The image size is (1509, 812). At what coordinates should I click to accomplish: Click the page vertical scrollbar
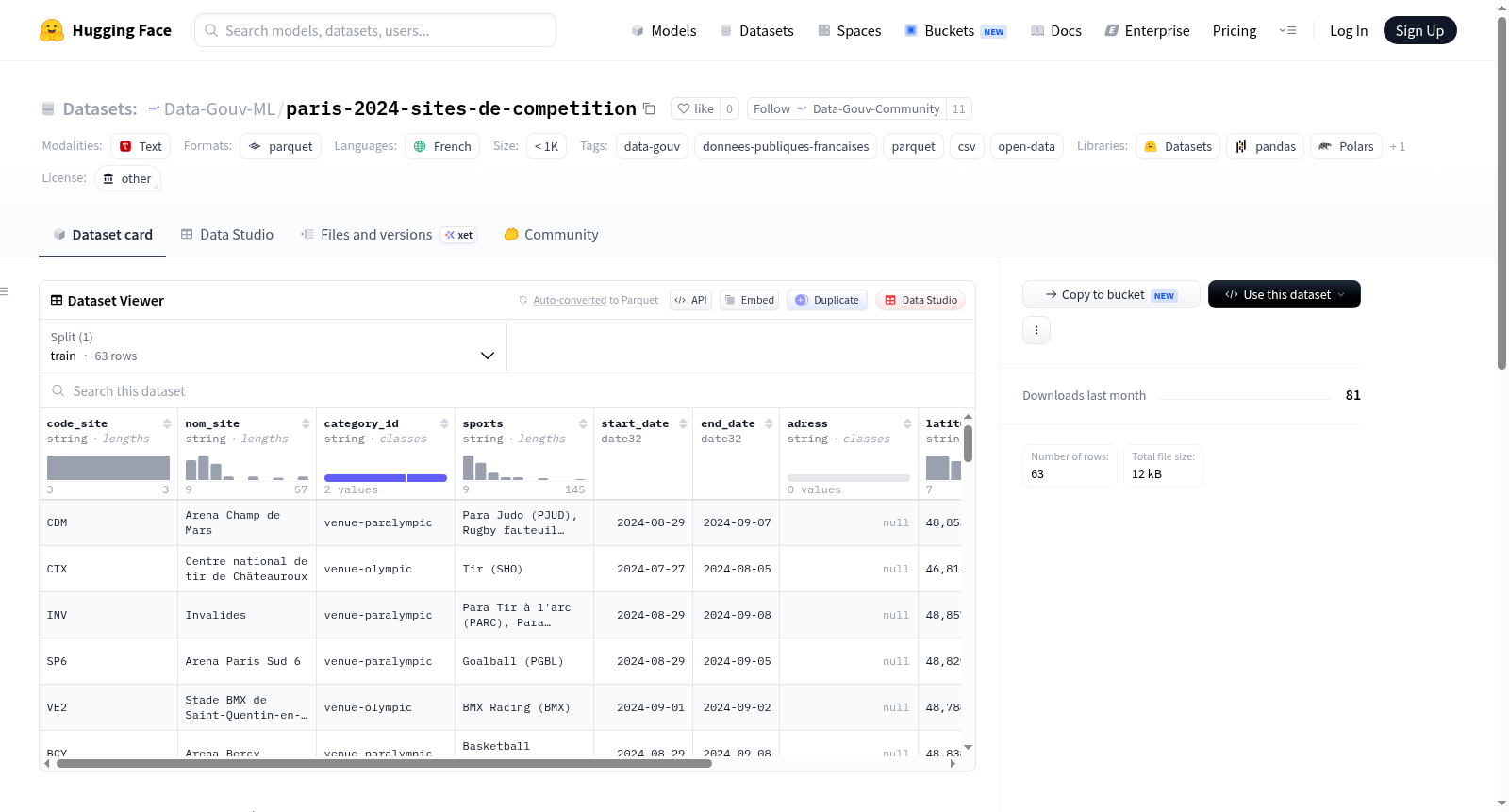pos(1501,193)
